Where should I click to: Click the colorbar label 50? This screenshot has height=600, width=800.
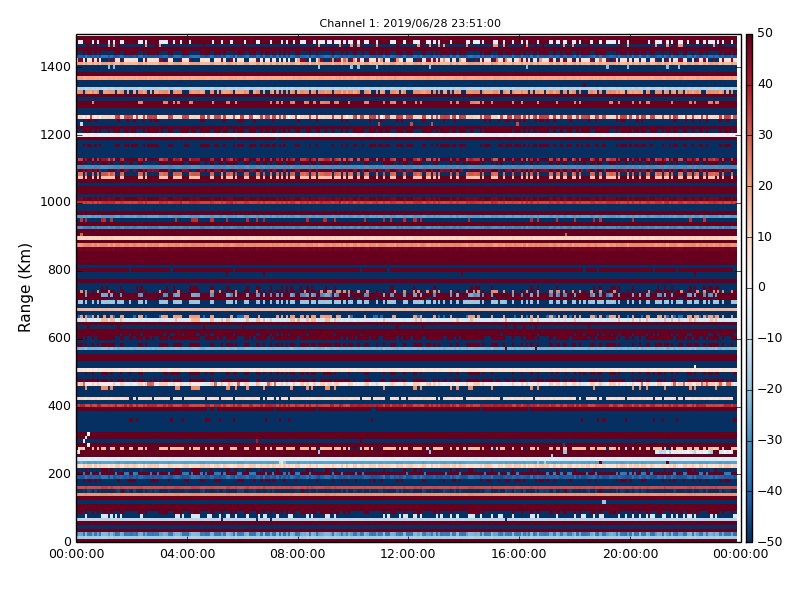click(x=765, y=33)
